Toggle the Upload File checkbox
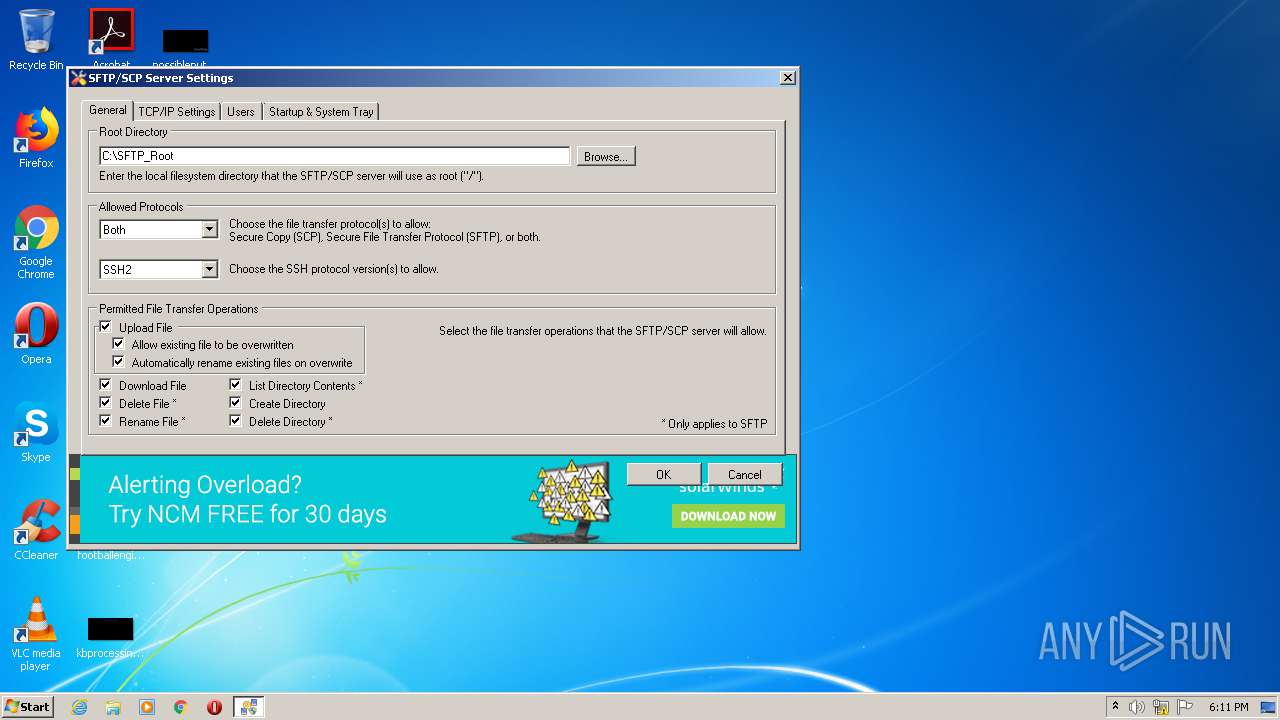Viewport: 1280px width, 720px height. point(105,327)
